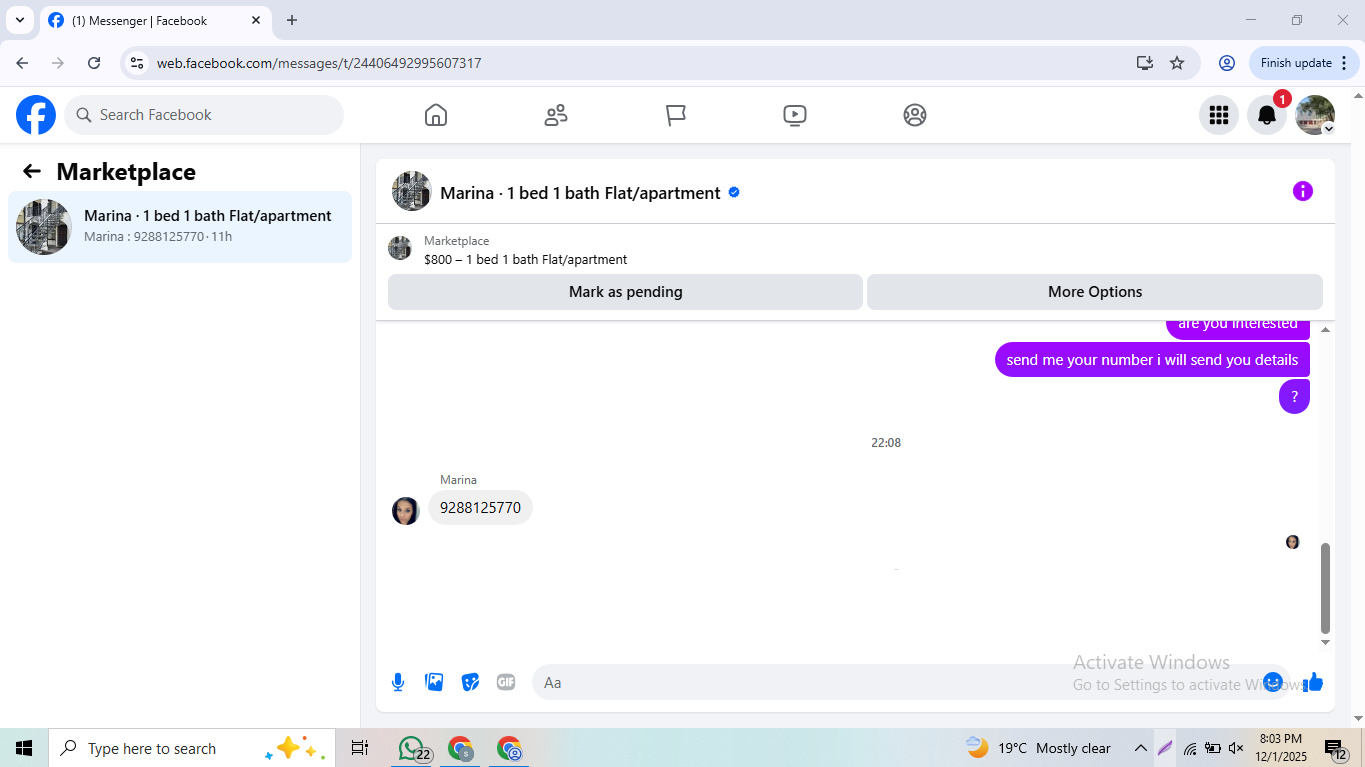Open the Facebook apps grid menu

click(x=1219, y=115)
